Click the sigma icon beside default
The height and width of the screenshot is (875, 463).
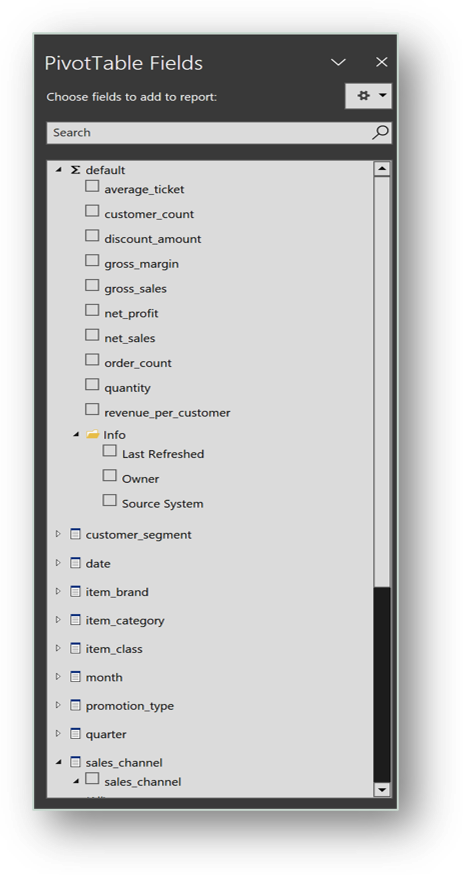(75, 170)
